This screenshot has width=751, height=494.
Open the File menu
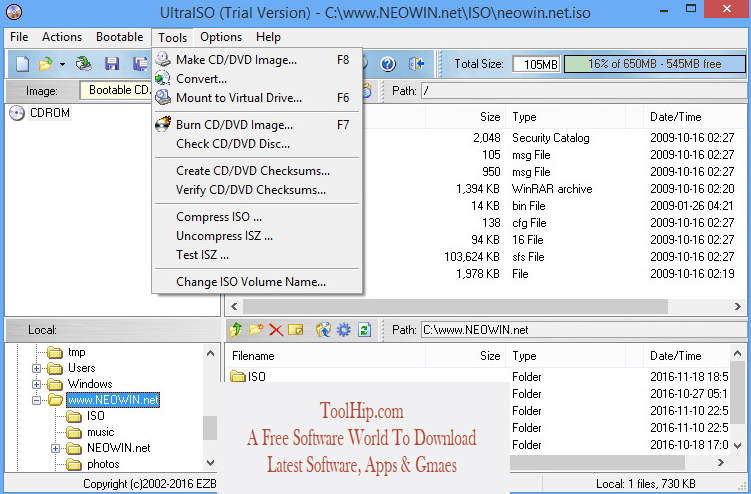coord(19,37)
